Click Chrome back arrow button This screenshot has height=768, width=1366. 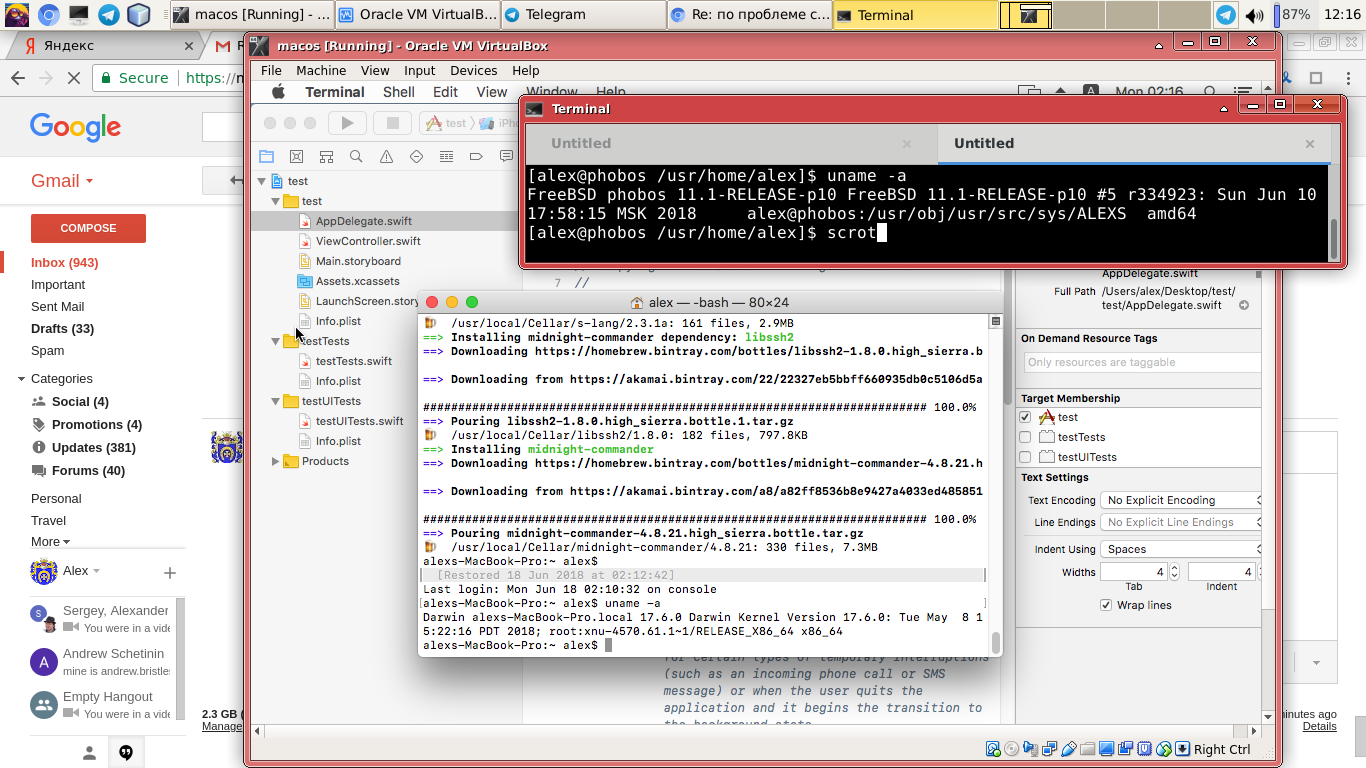[x=18, y=77]
